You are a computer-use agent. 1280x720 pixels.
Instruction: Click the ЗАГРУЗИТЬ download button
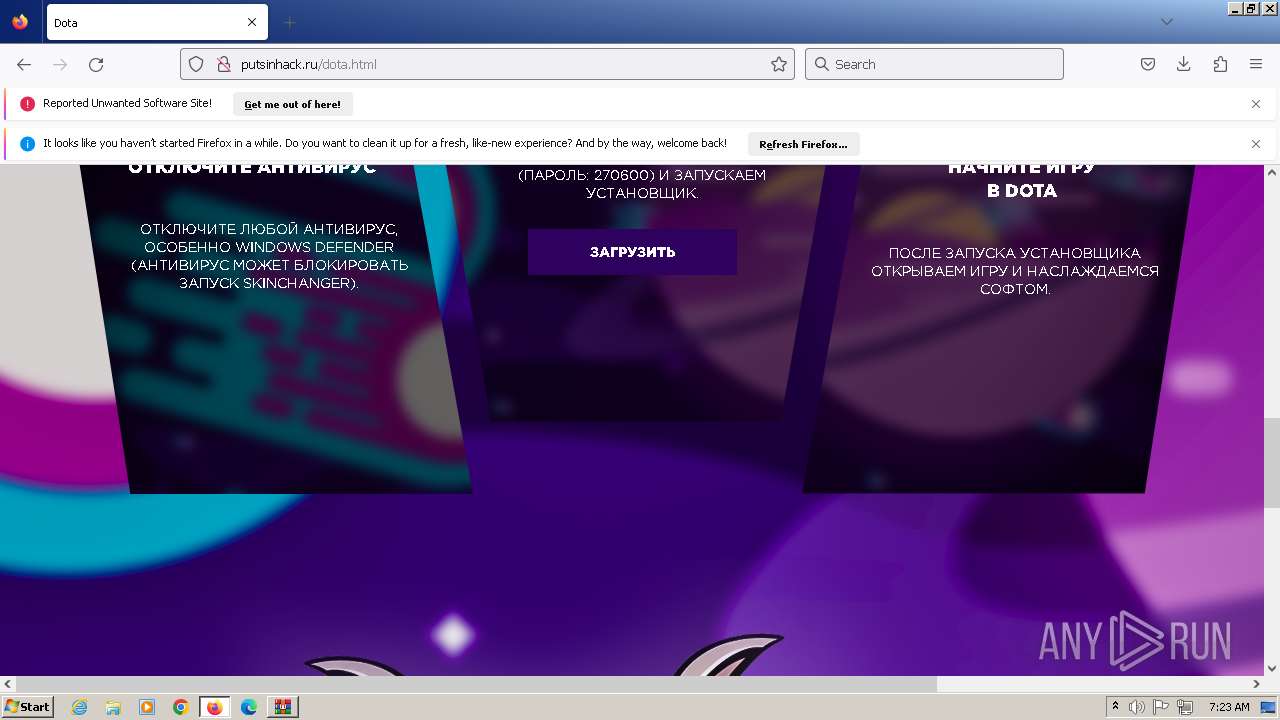[632, 252]
